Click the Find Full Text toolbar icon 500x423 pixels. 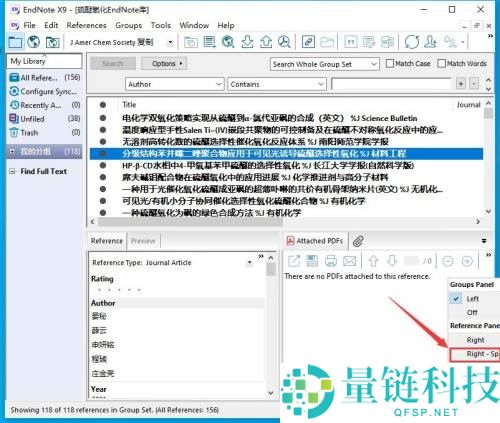pos(285,42)
